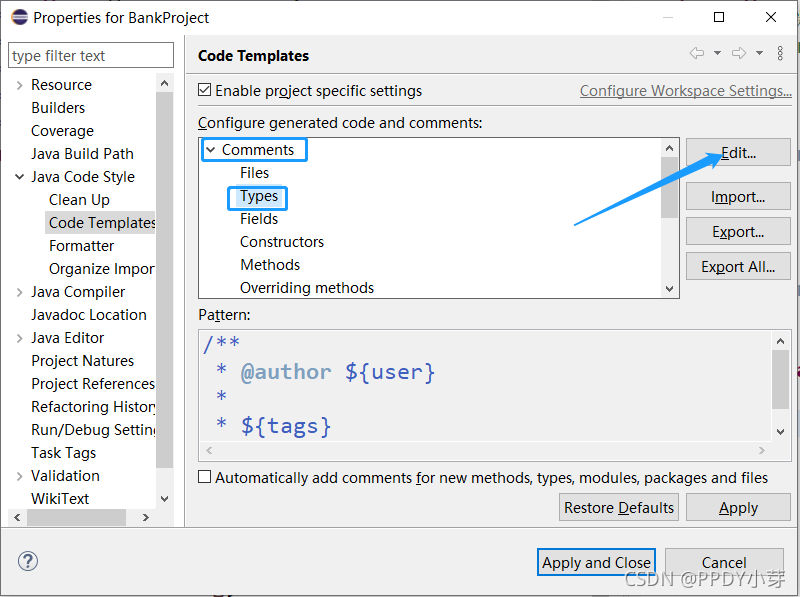Viewport: 800px width, 597px height.
Task: Click the down arrow of the templates list scrollbar
Action: 669,288
